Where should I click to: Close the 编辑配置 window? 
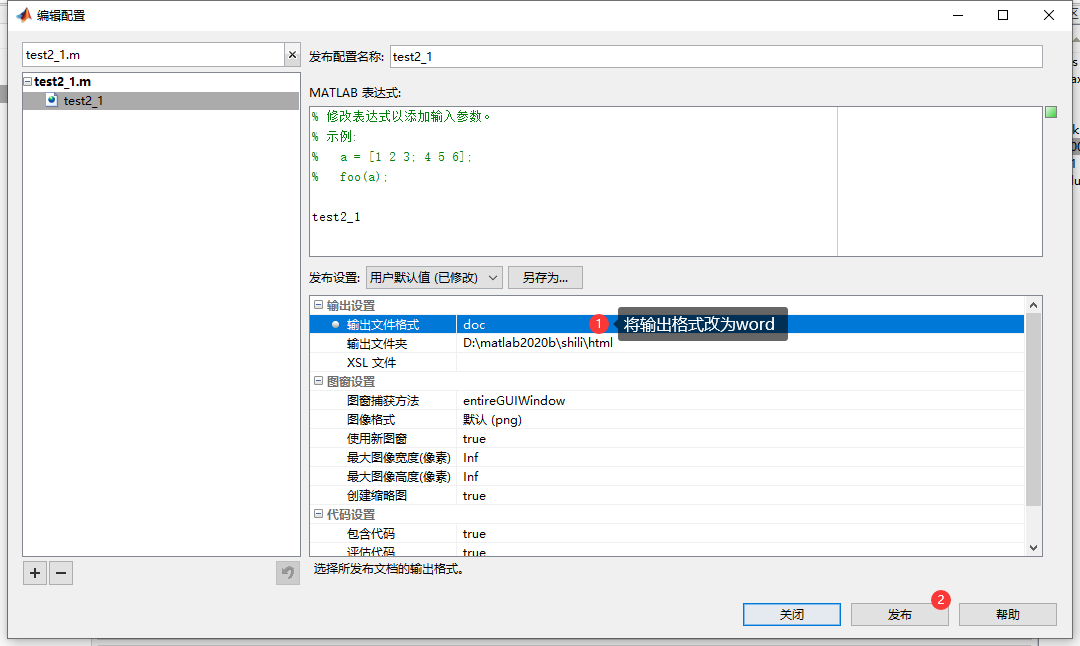tap(1048, 15)
